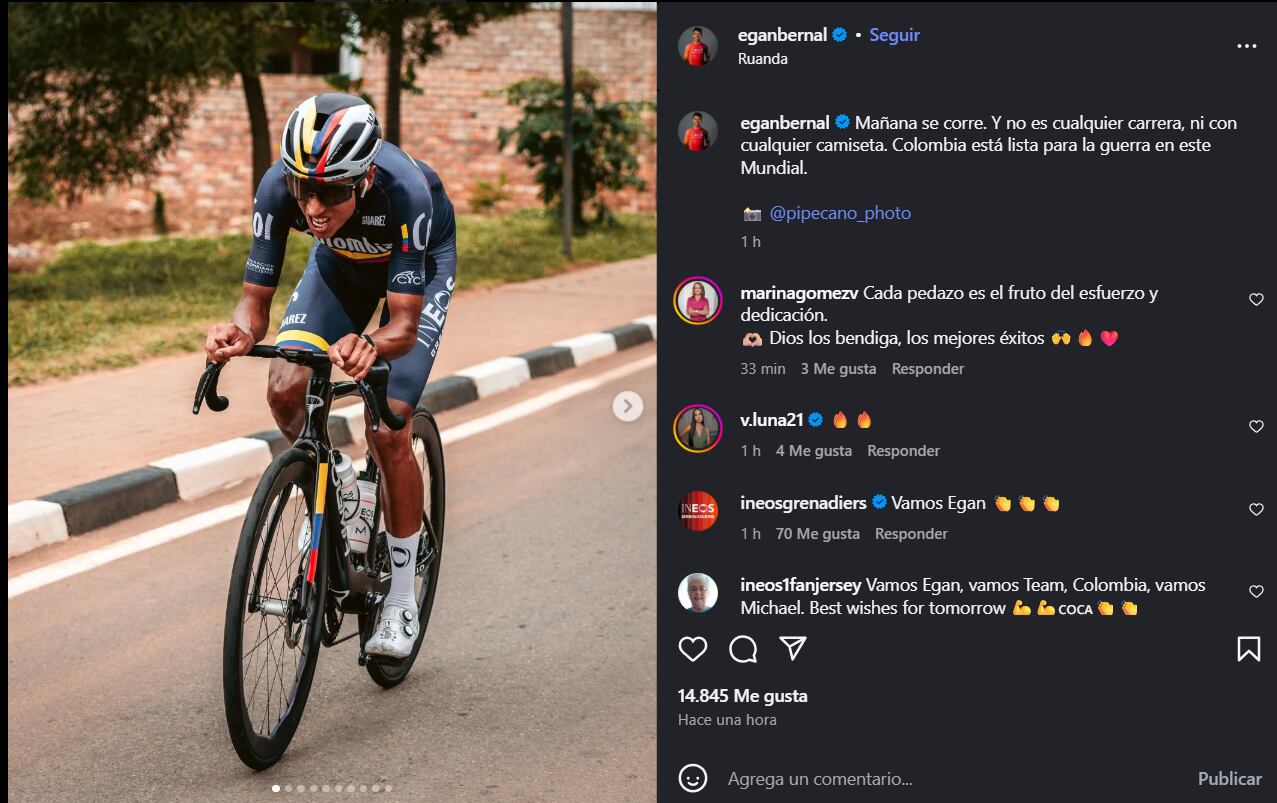1277x803 pixels.
Task: Share the post using the paper plane icon
Action: [x=791, y=649]
